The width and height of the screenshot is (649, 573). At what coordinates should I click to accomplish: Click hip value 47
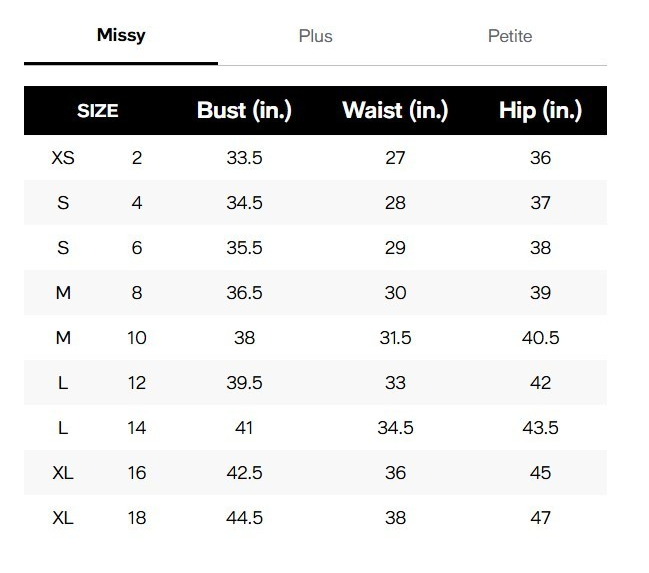click(x=540, y=518)
